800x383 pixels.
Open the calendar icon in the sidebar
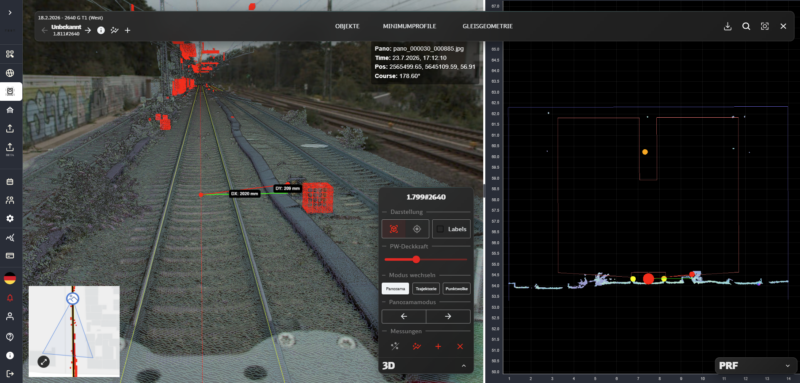pos(10,182)
